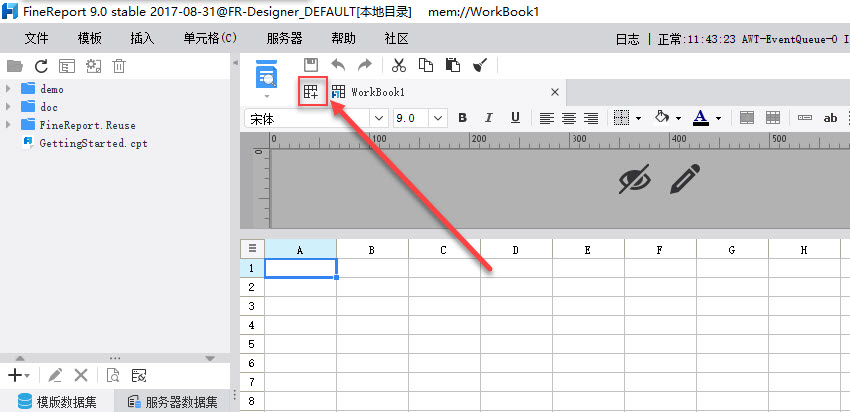Click the insert widget icon before ab
Image resolution: width=850 pixels, height=412 pixels.
[805, 118]
